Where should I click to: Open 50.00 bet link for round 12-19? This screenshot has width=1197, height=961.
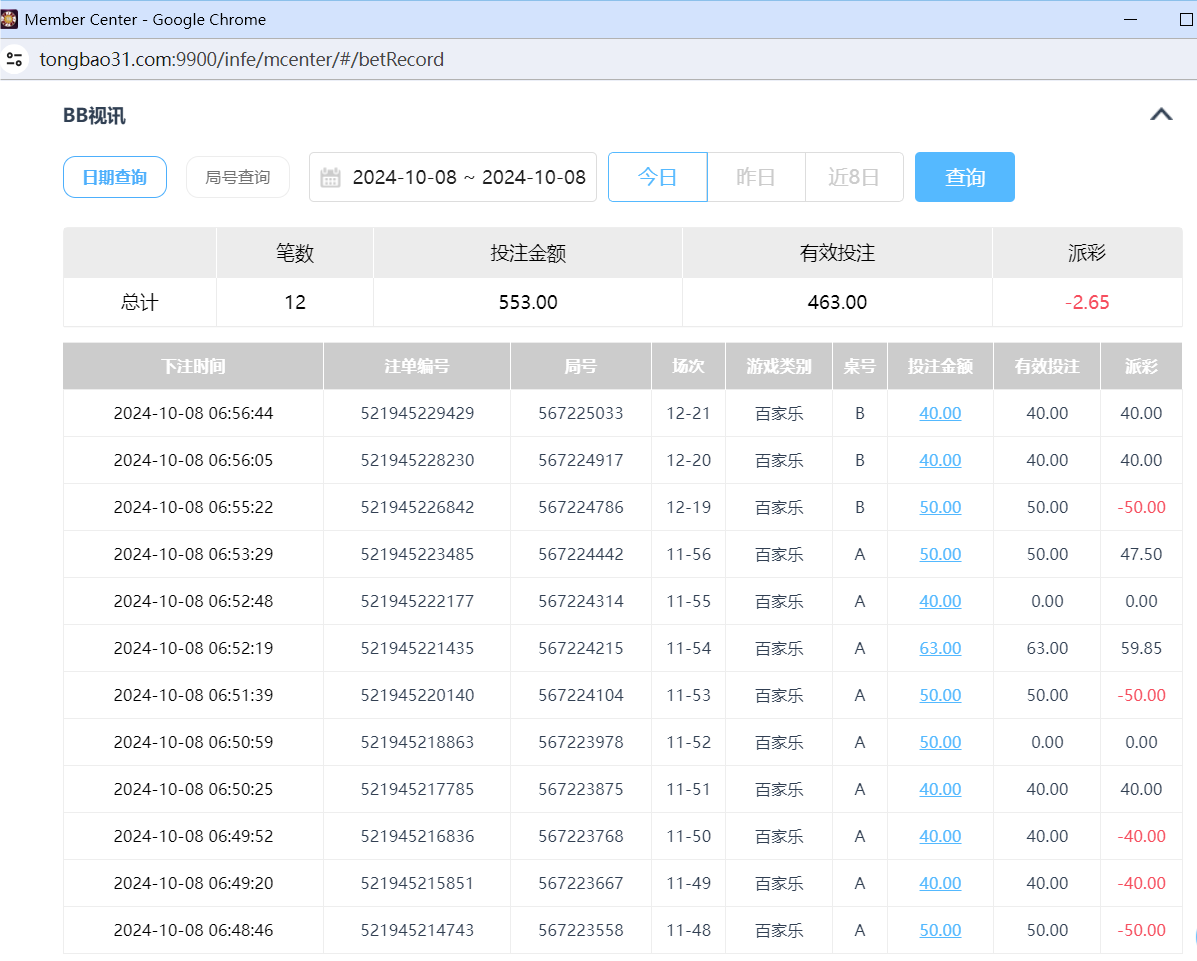point(940,507)
